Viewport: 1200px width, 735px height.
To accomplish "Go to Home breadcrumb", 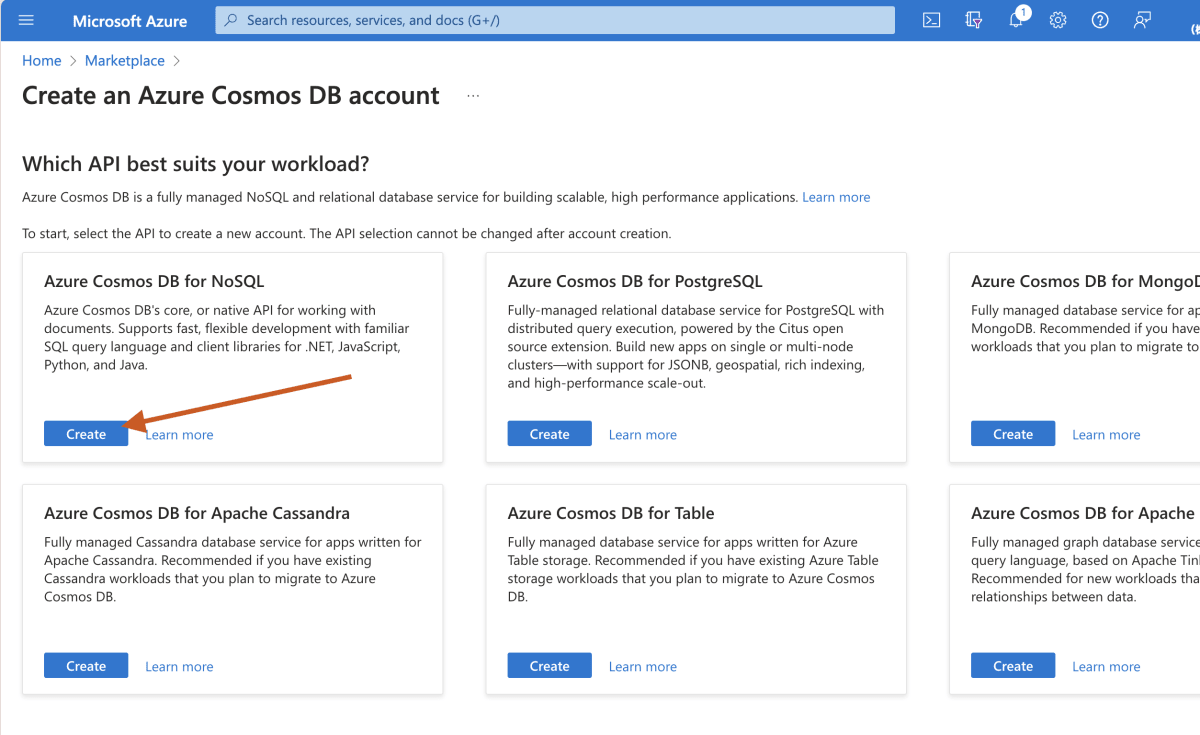I will 42,61.
